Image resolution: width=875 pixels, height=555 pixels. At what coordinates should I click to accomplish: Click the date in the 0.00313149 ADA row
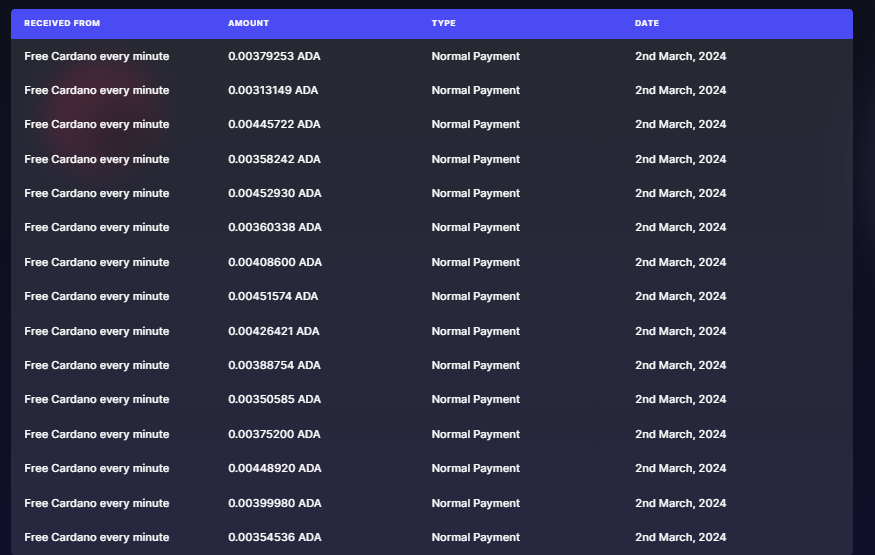[680, 90]
